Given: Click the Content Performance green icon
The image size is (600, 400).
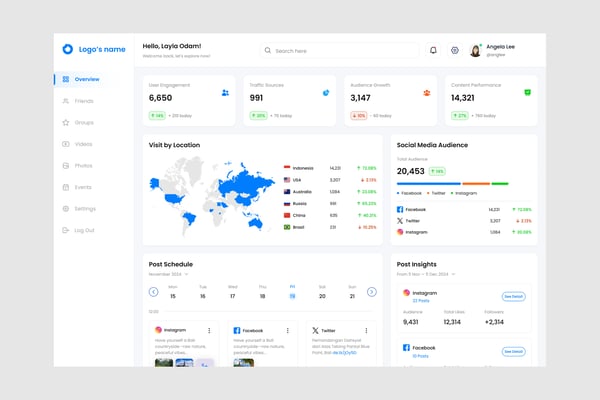Looking at the screenshot, I should (527, 92).
